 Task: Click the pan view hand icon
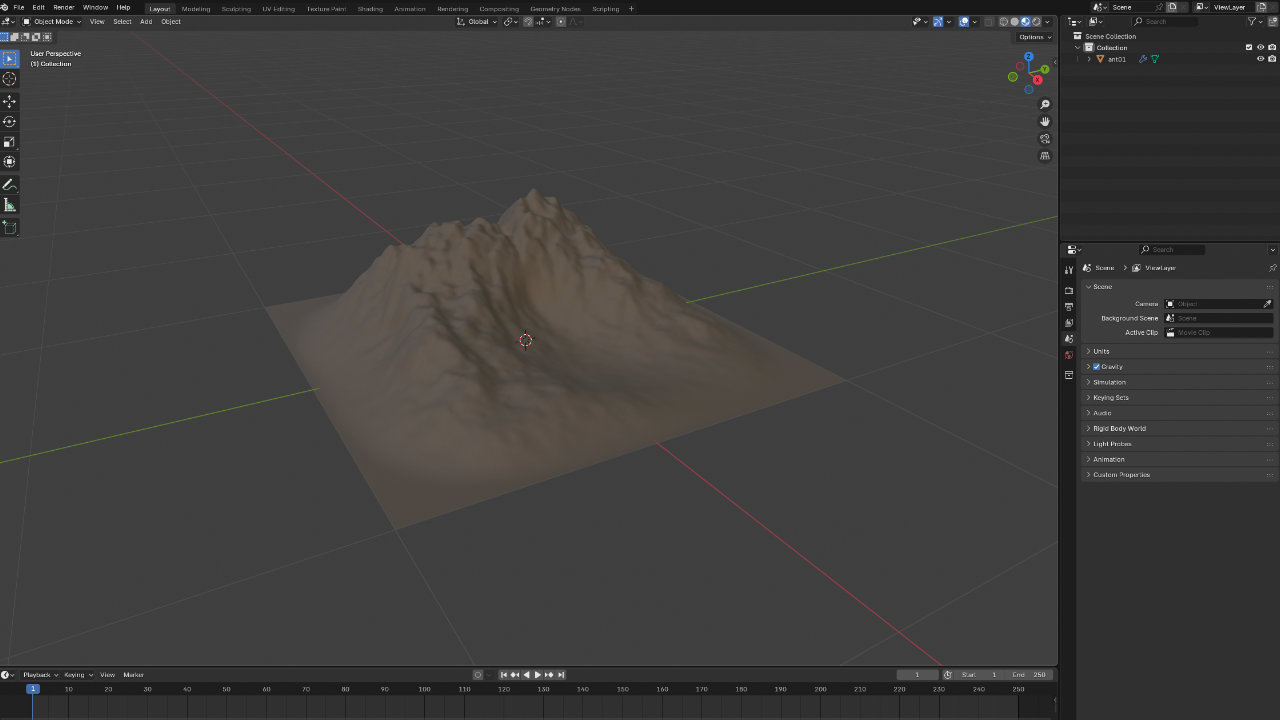(1045, 121)
